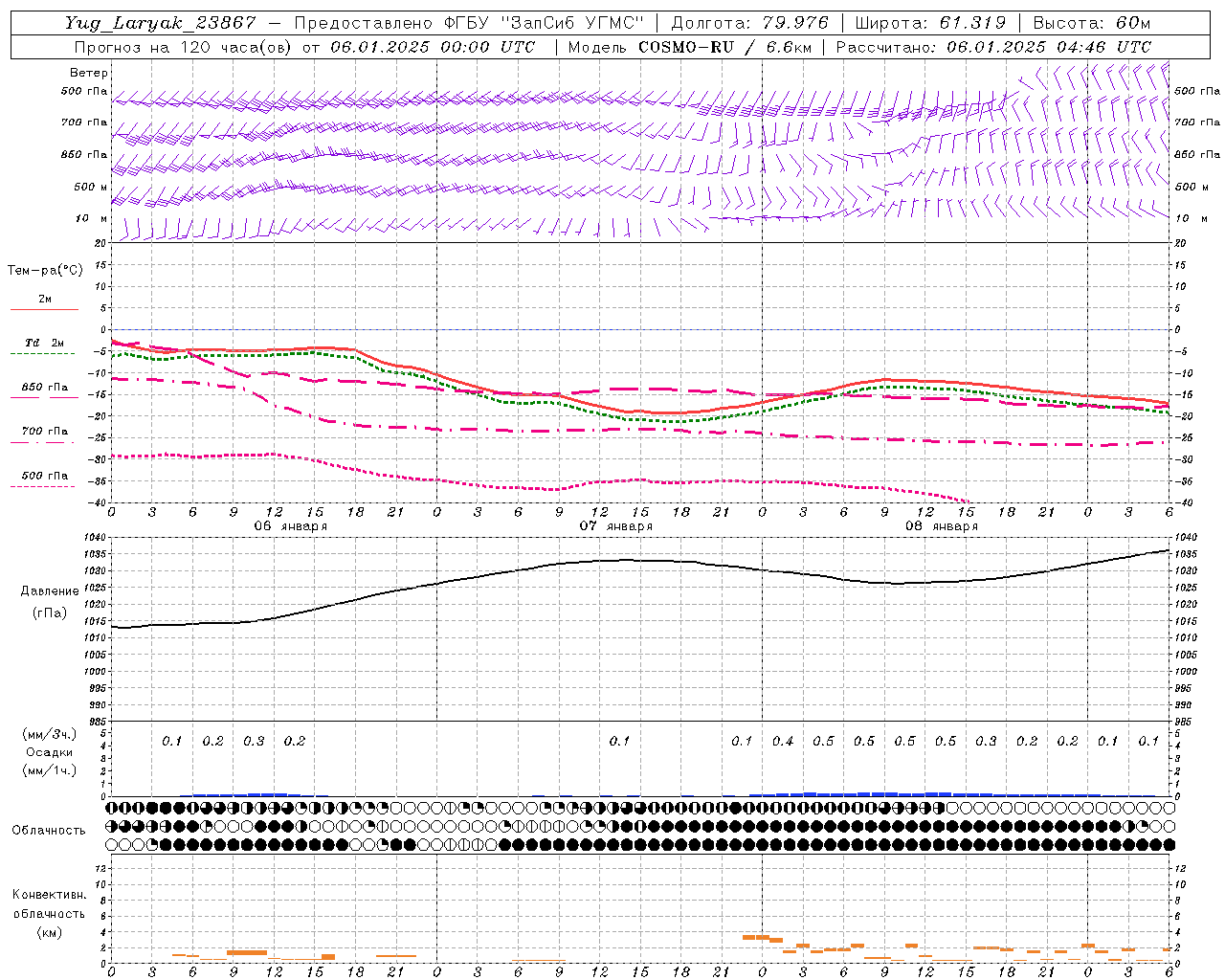Click the (мм/1ч.) precipitation unit label

50,770
